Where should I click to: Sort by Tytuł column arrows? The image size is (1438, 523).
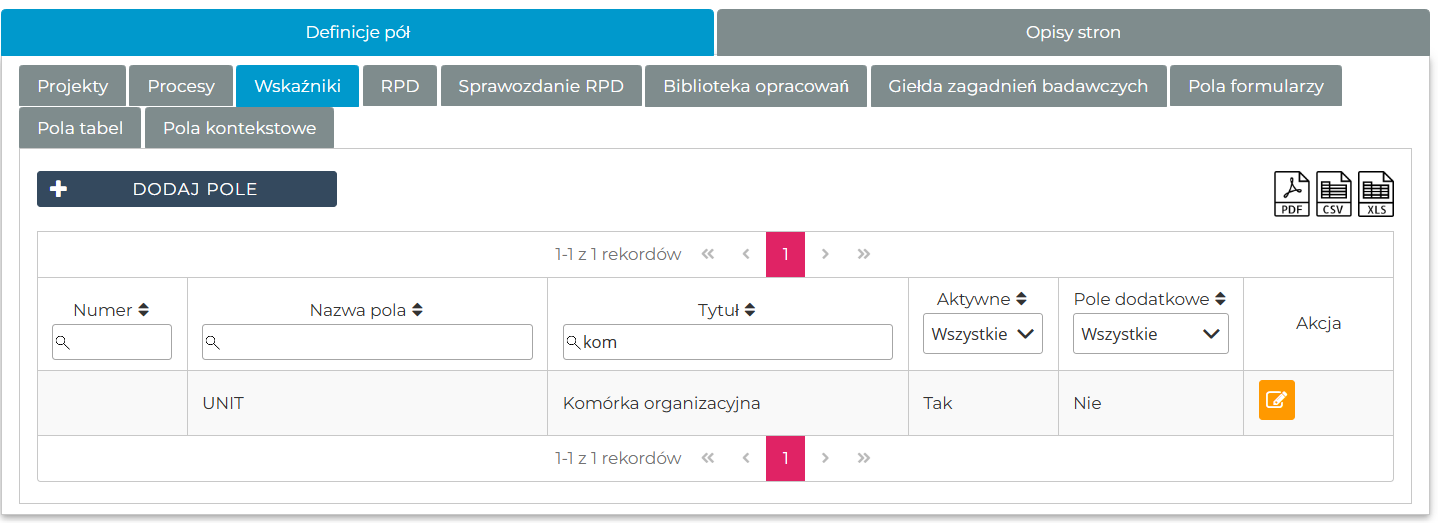click(750, 311)
